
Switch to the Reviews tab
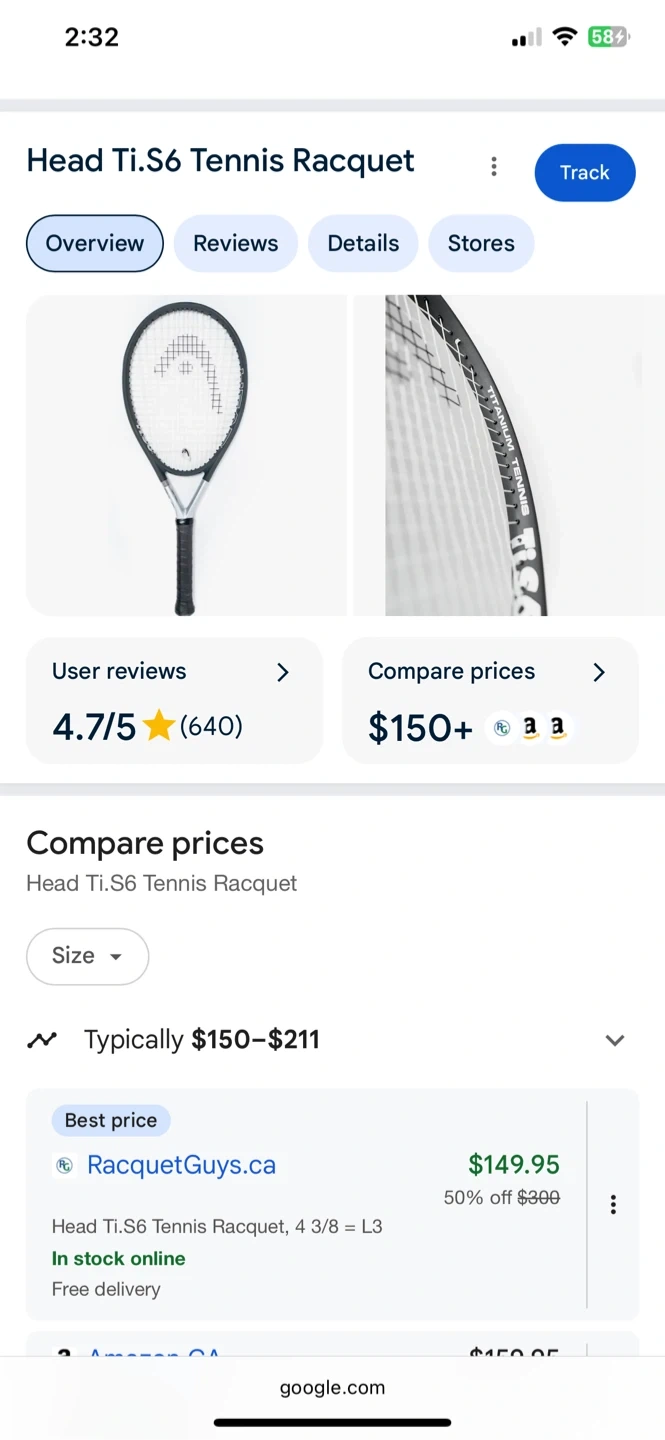pyautogui.click(x=236, y=244)
